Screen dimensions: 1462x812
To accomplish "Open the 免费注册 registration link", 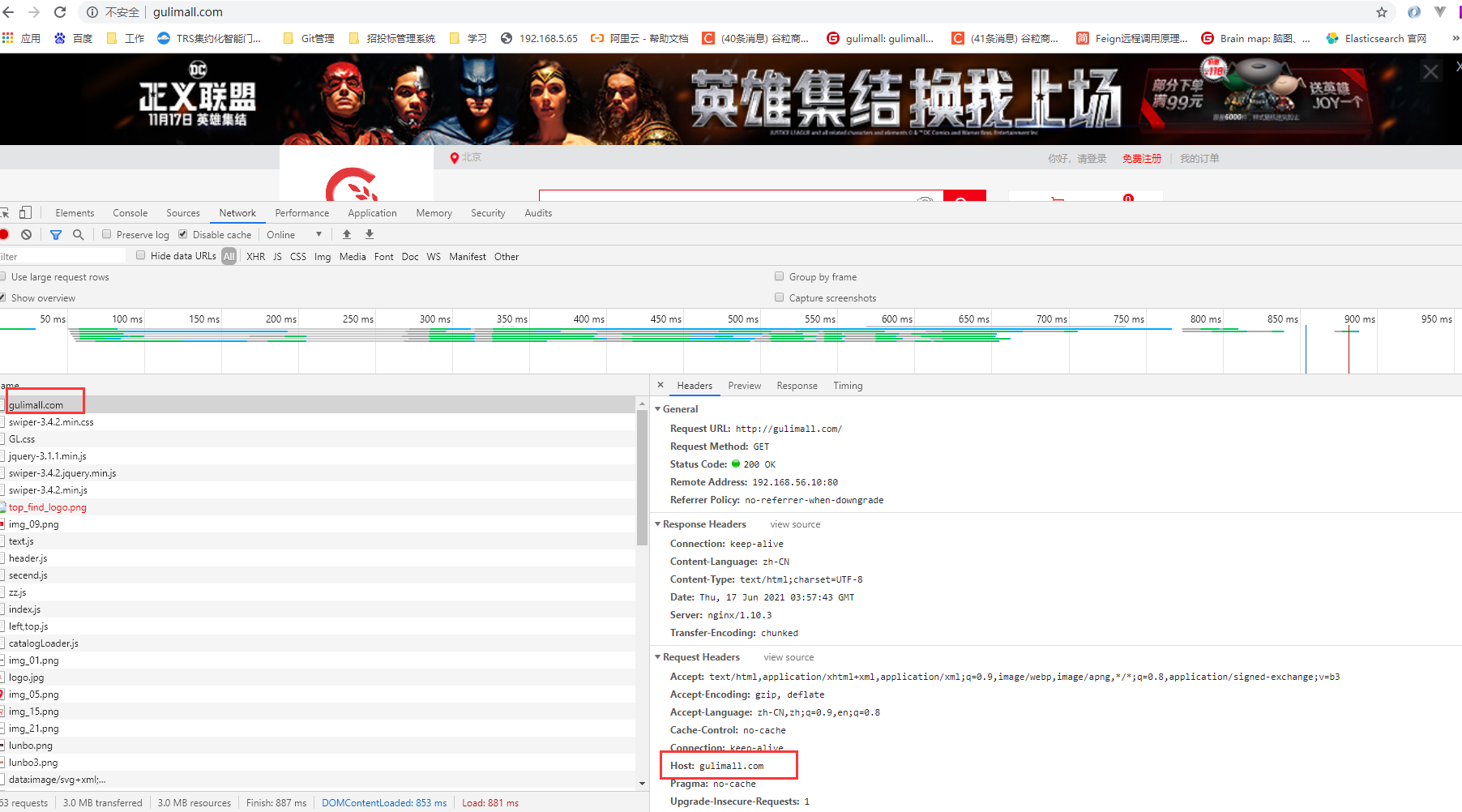I will click(1142, 158).
